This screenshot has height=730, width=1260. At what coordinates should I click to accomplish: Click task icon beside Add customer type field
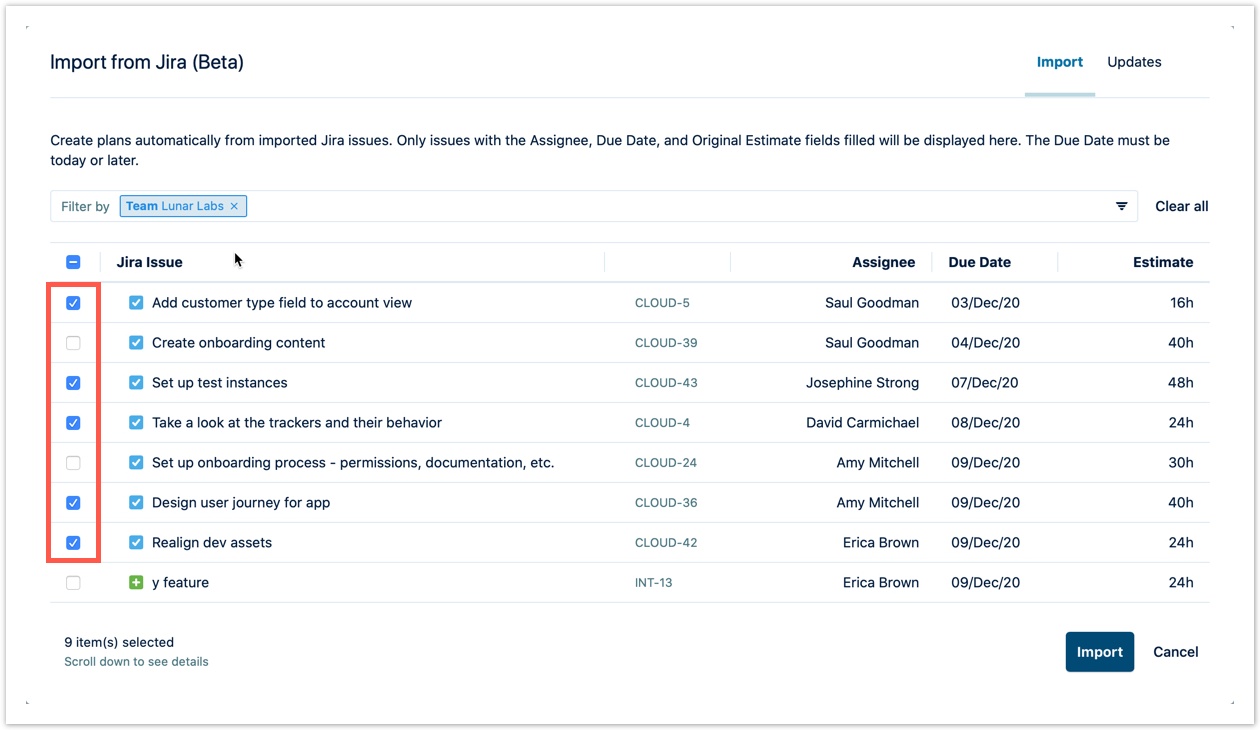click(136, 303)
